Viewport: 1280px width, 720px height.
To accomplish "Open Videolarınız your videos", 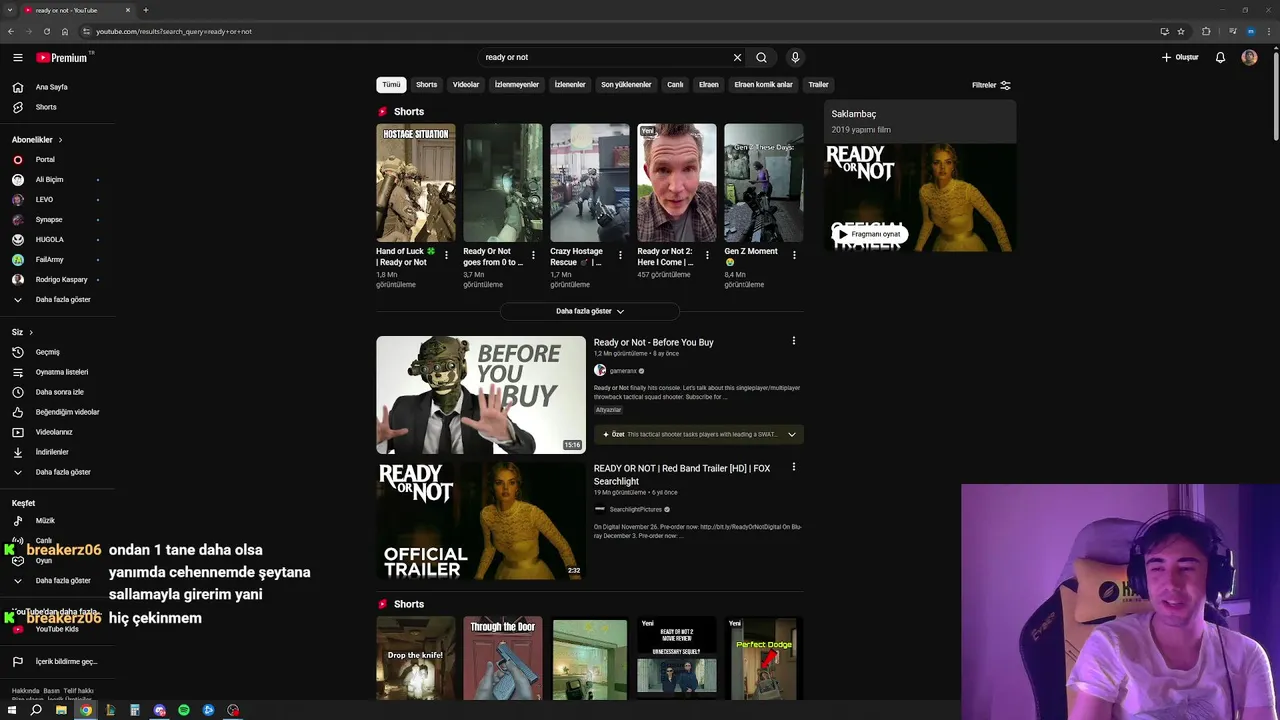I will [56, 432].
